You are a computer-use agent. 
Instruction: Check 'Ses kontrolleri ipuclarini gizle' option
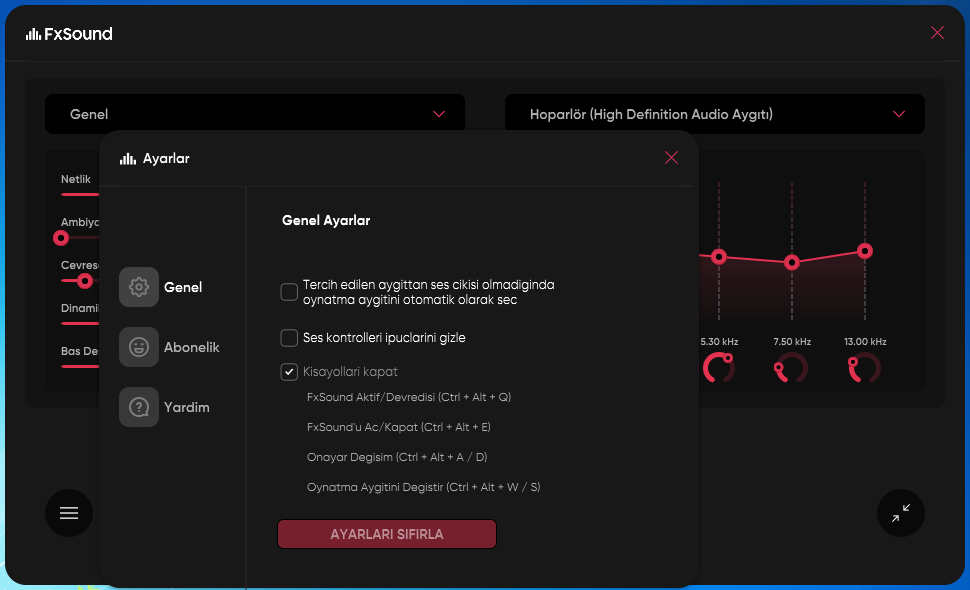tap(289, 338)
